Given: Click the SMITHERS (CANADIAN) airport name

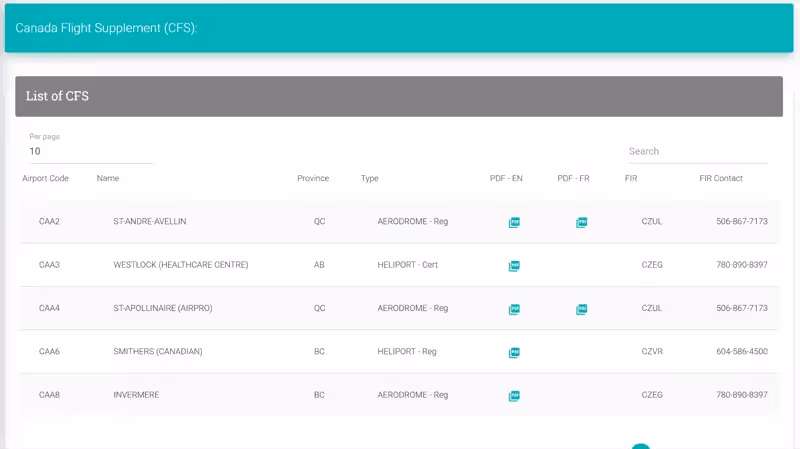Looking at the screenshot, I should tap(158, 352).
